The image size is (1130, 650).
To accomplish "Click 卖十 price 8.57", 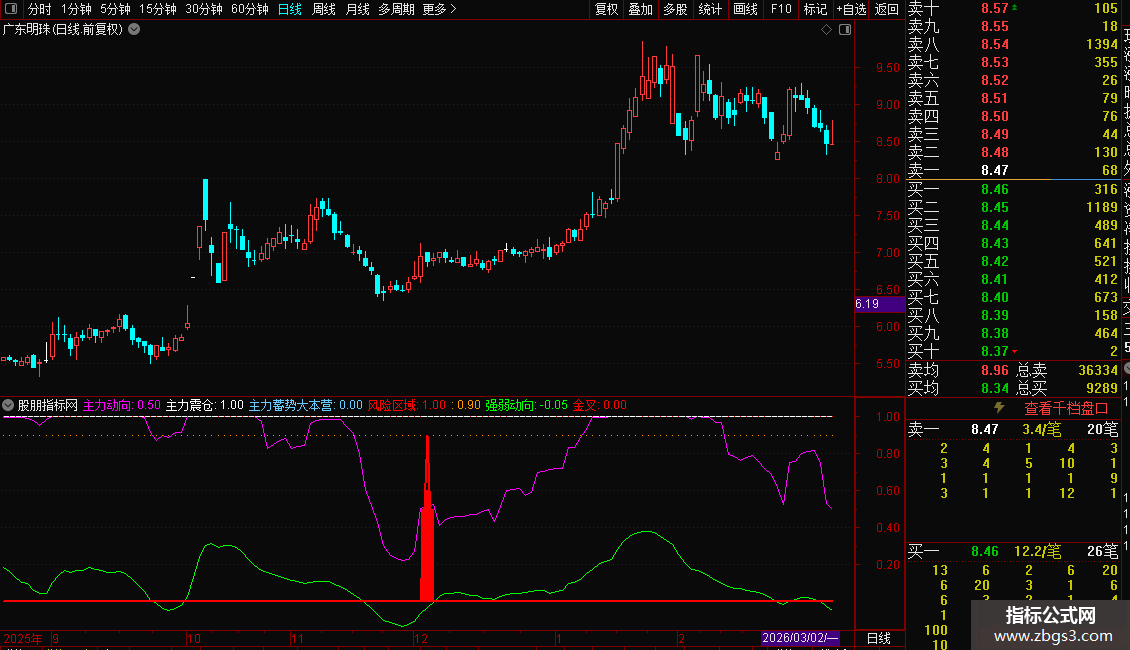I will pyautogui.click(x=995, y=9).
